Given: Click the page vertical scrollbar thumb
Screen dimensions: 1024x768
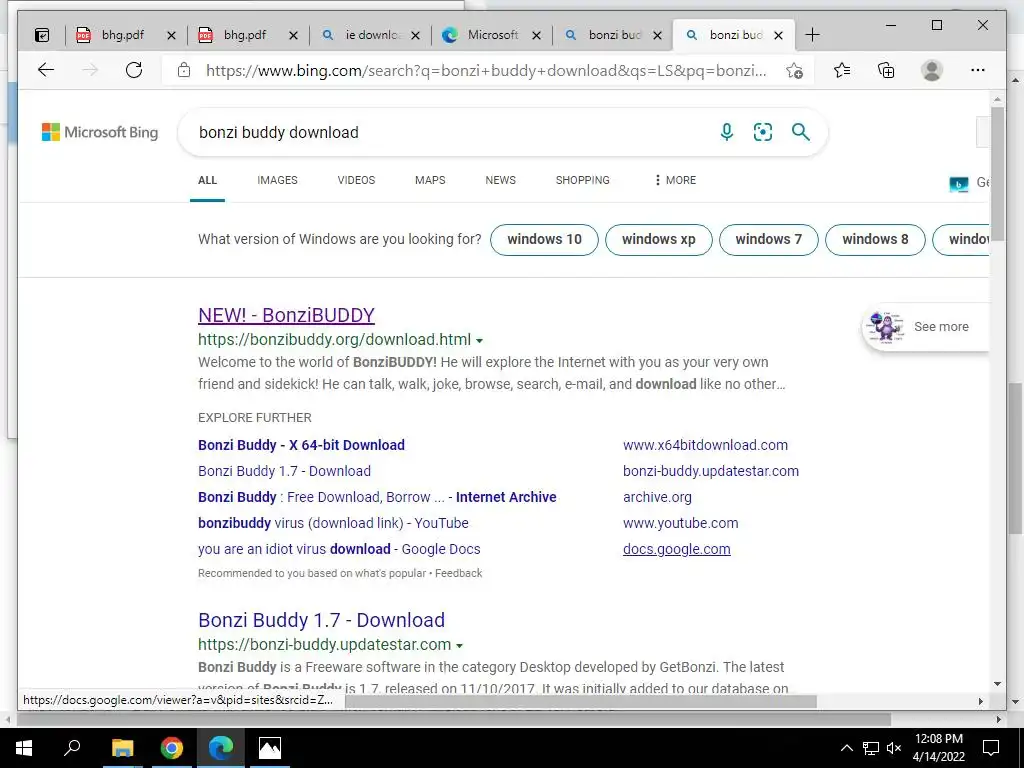Looking at the screenshot, I should pyautogui.click(x=997, y=173).
